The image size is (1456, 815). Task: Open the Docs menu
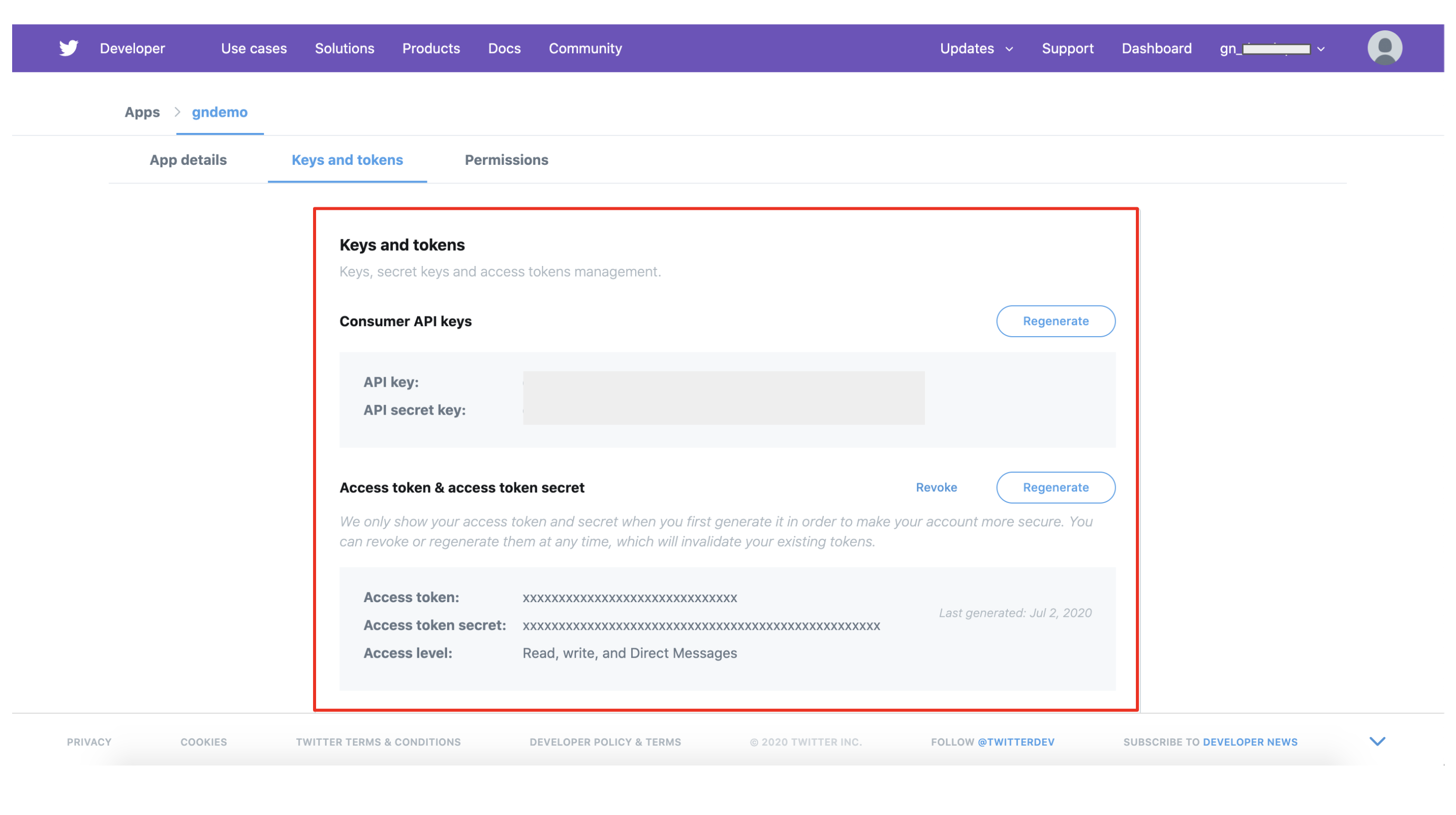[504, 49]
